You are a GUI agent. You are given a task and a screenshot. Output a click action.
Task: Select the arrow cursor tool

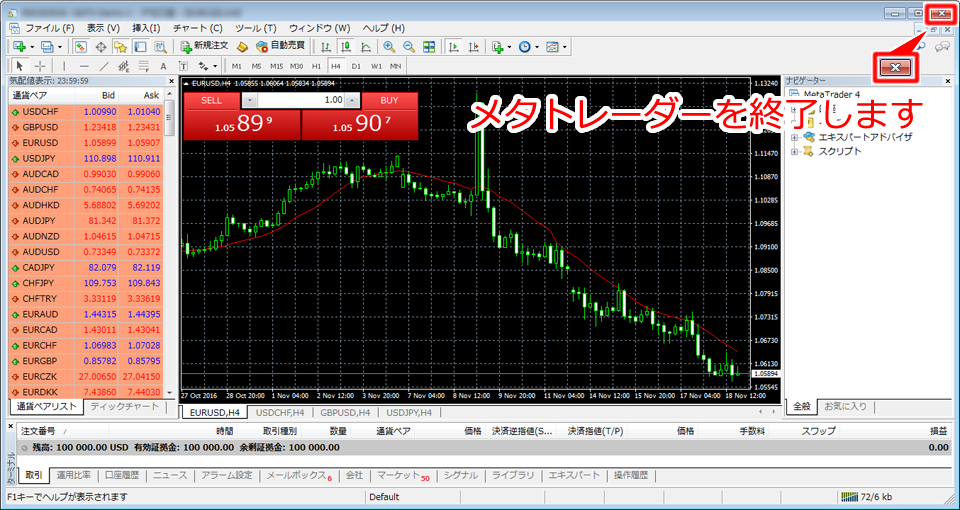click(19, 66)
